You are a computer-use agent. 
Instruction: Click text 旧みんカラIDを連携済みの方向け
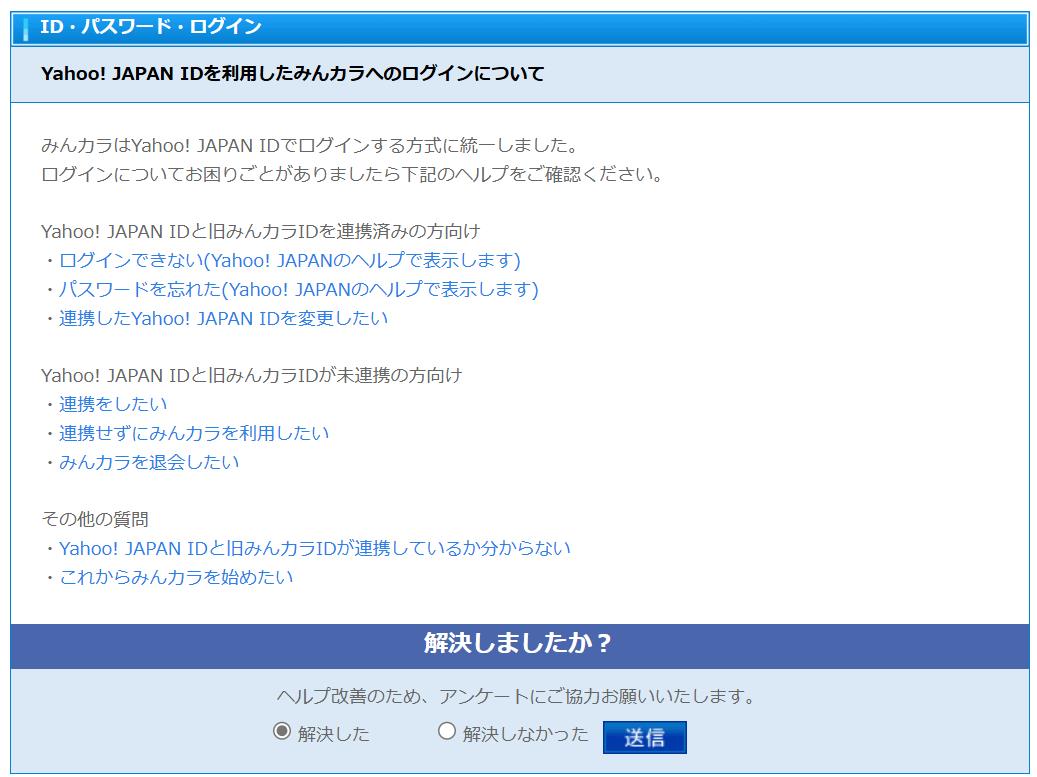[344, 232]
